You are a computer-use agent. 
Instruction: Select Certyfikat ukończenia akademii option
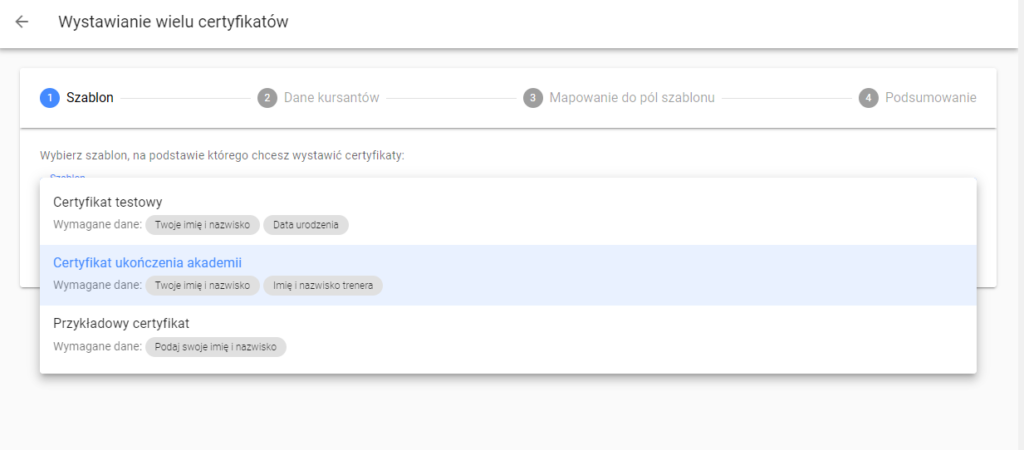click(x=508, y=275)
